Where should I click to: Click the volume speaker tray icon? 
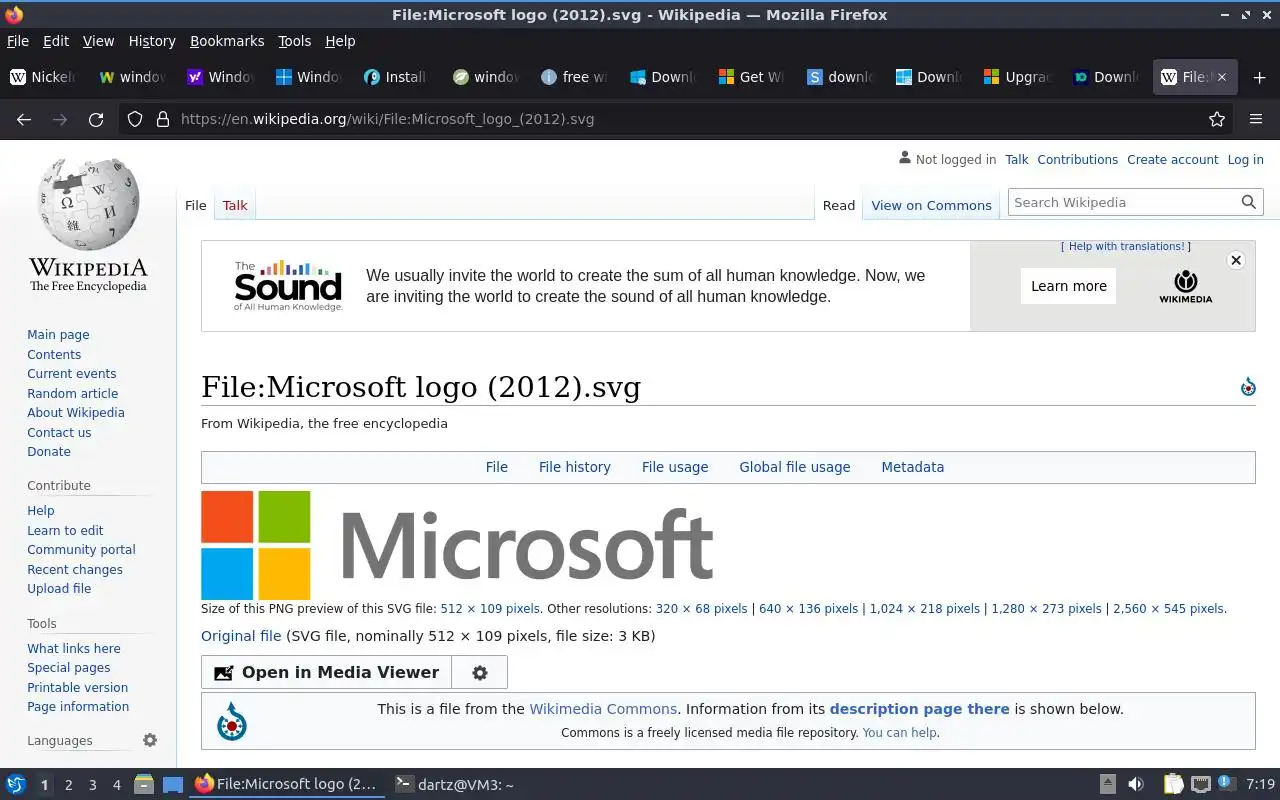[1136, 784]
